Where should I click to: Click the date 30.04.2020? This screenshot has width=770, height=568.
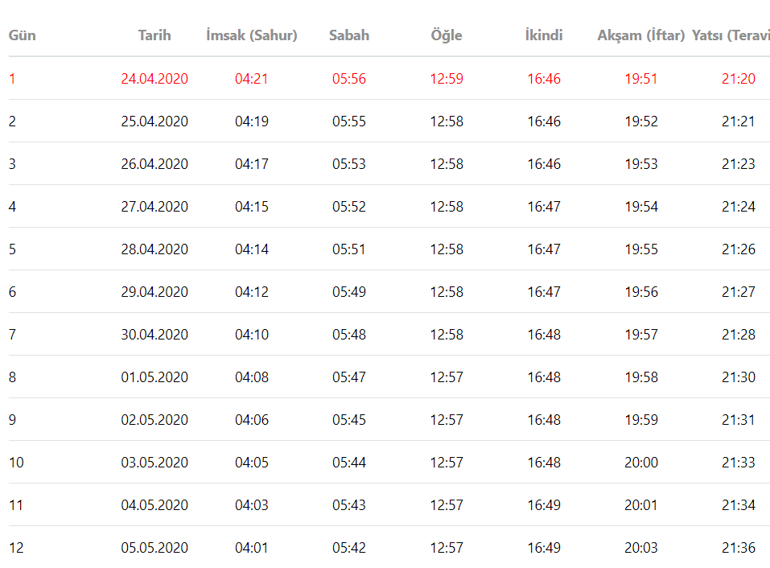coord(154,334)
